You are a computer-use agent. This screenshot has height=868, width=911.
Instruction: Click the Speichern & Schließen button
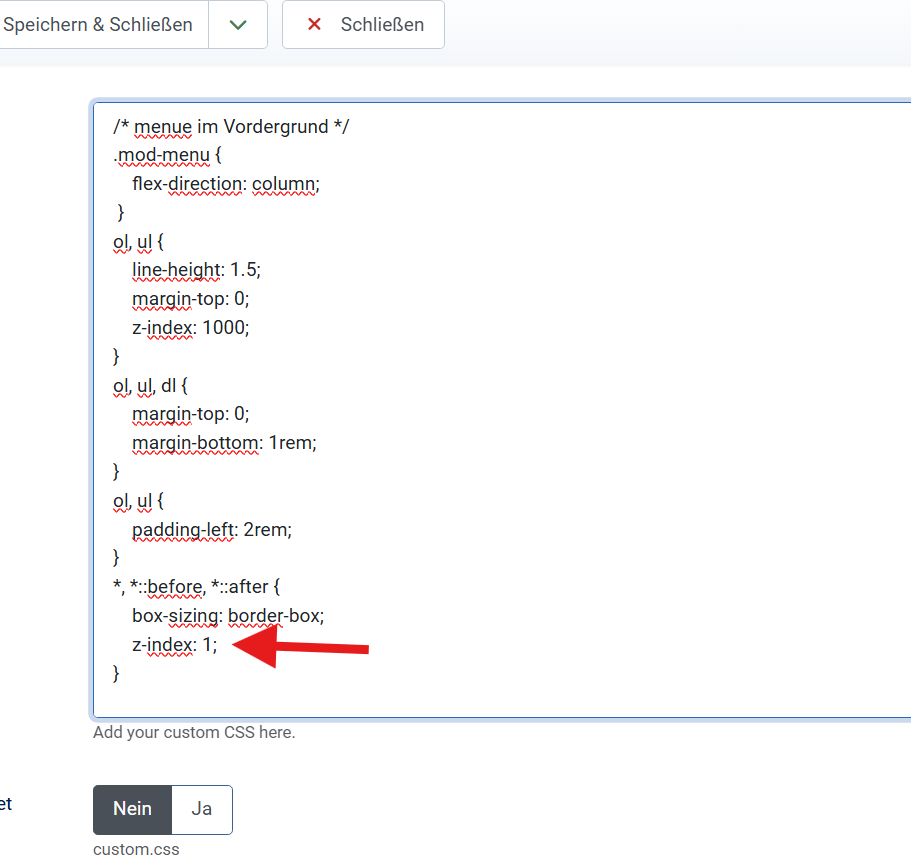click(x=100, y=25)
